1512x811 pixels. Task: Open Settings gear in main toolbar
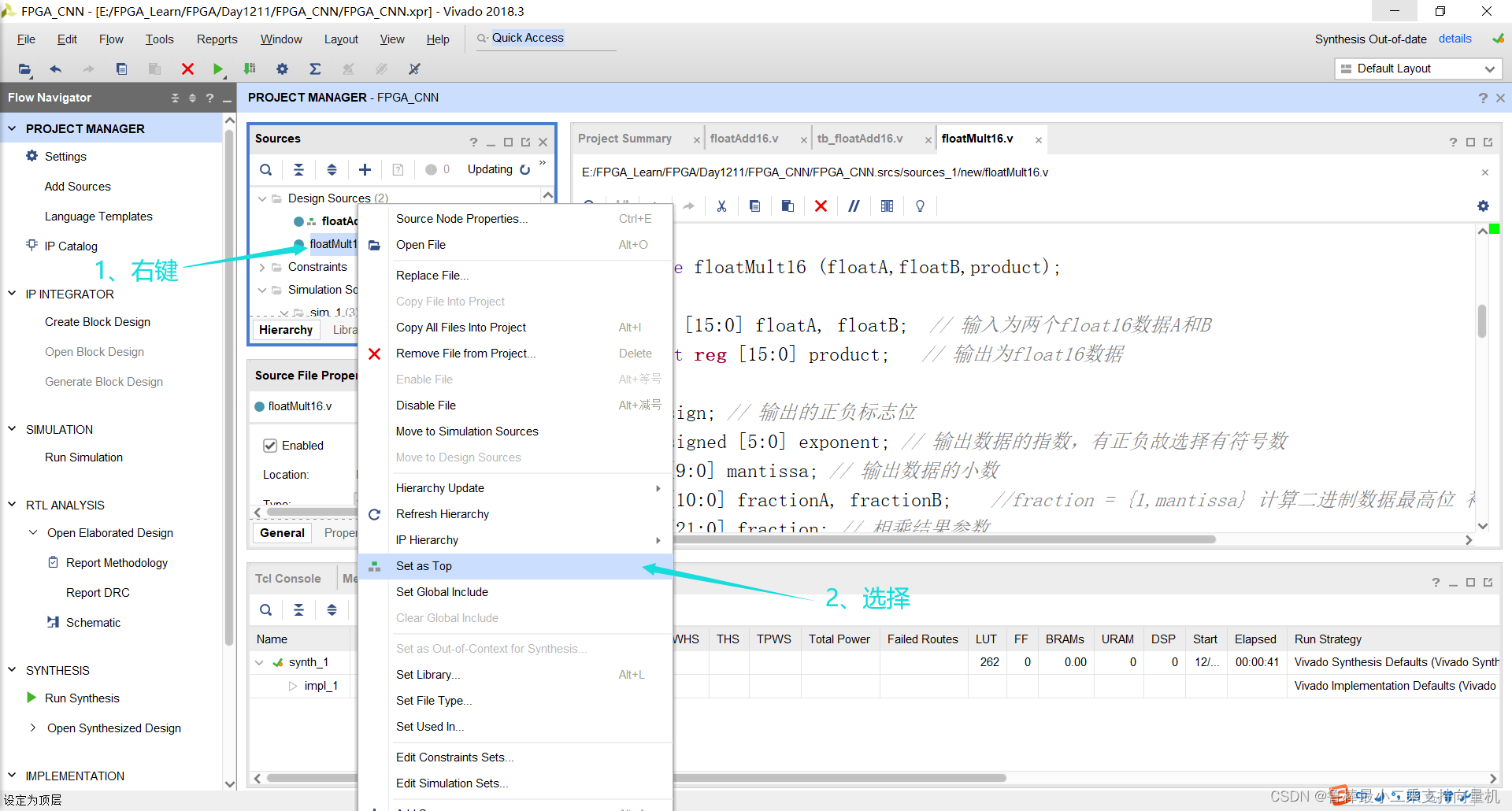(283, 69)
